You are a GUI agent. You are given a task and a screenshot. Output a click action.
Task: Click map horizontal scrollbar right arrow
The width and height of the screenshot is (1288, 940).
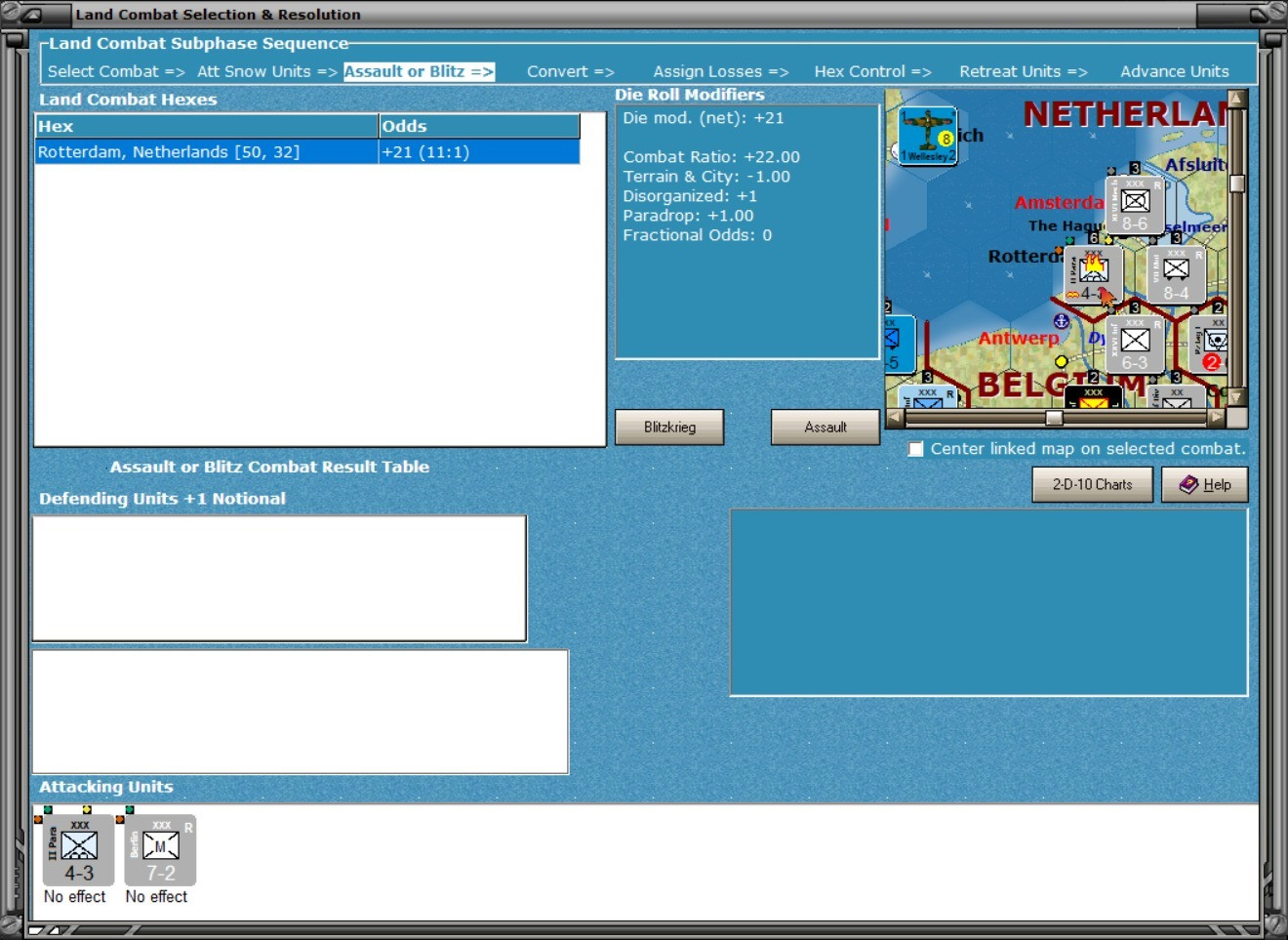tap(1216, 418)
